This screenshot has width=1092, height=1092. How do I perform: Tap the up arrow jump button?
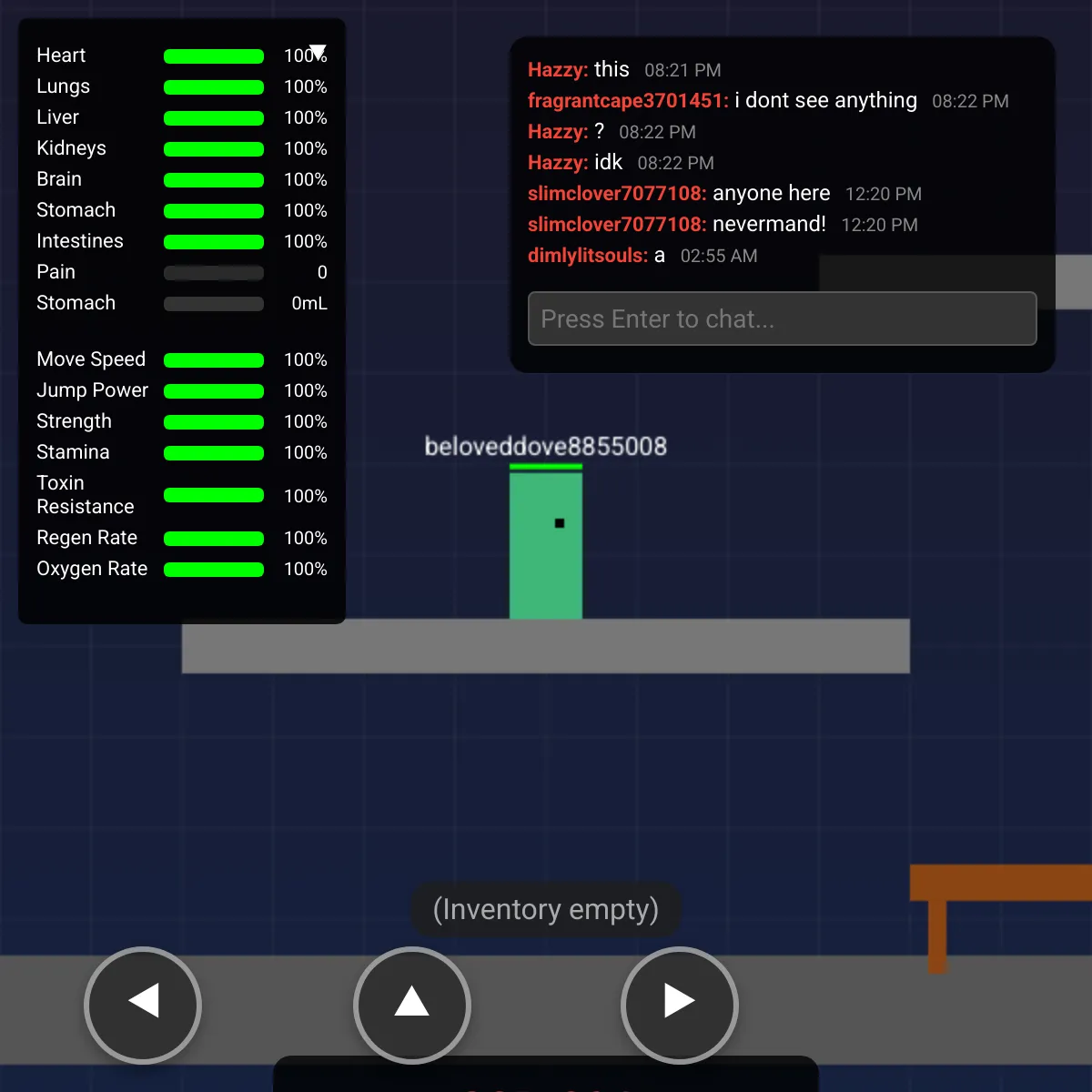[x=411, y=1005]
